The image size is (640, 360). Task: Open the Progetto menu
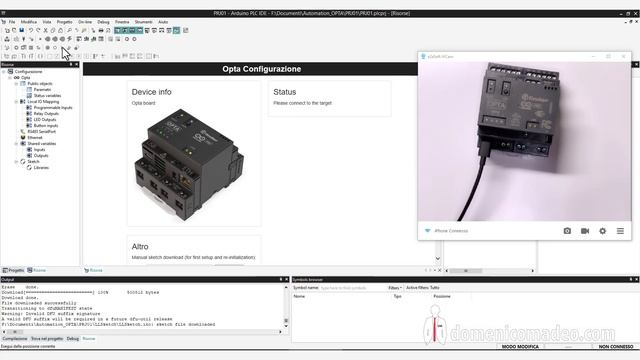64,22
